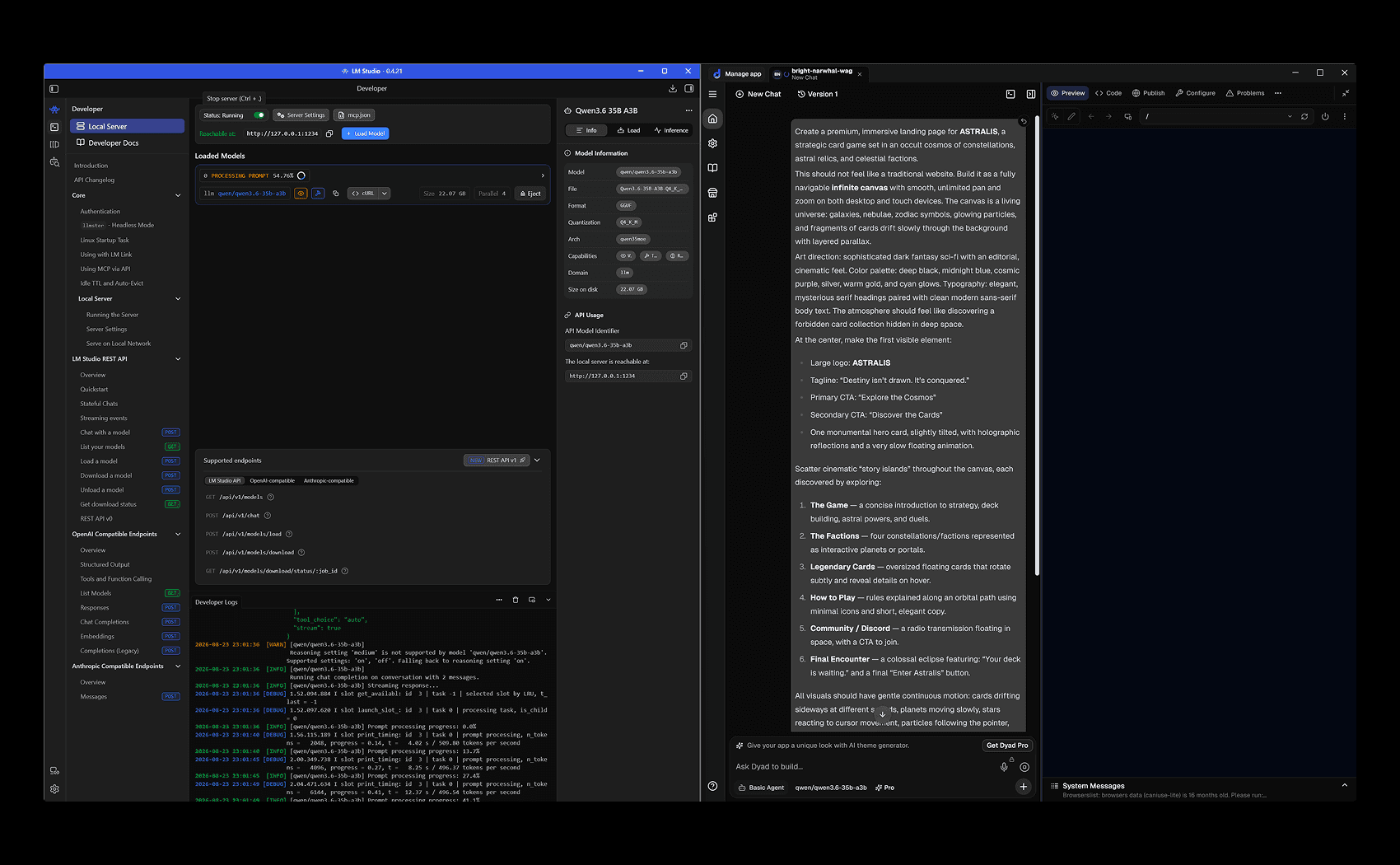1400x865 pixels.
Task: Copy the local server reachable URL in API Usage
Action: (684, 376)
